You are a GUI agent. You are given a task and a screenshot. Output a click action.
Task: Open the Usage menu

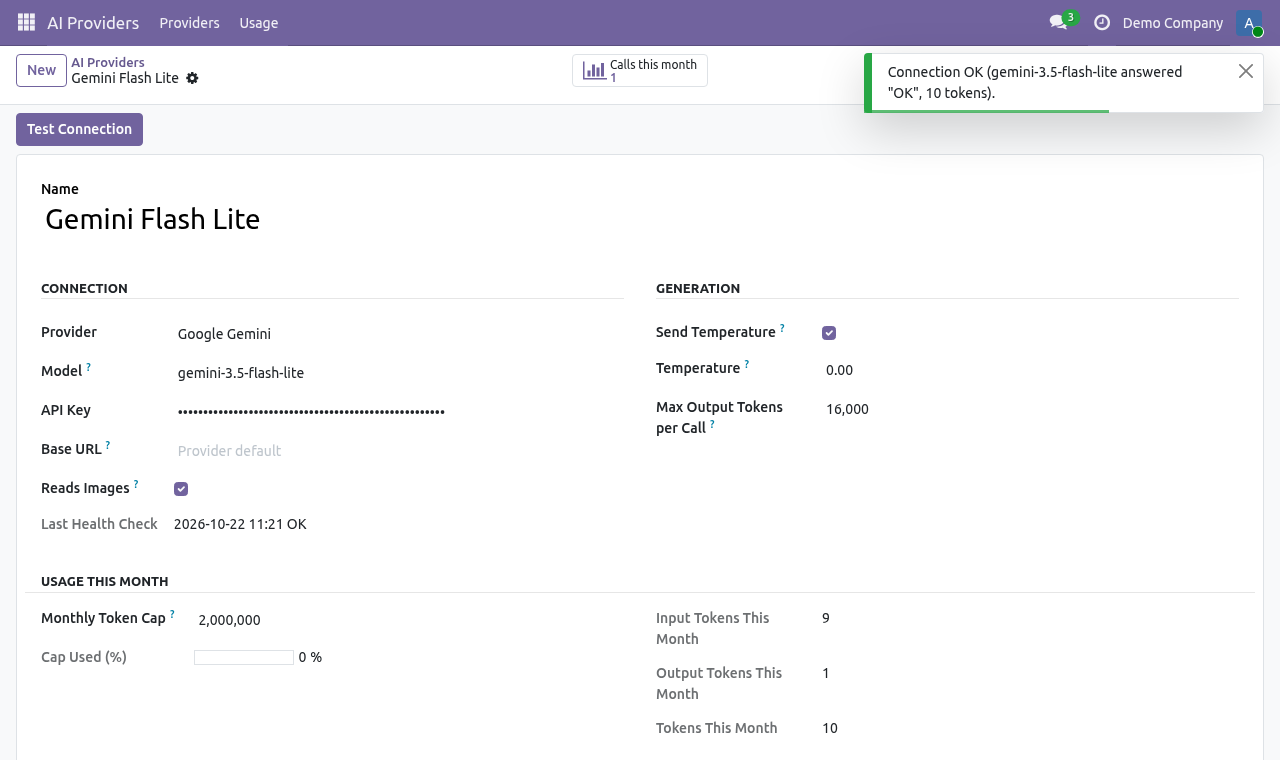tap(259, 23)
